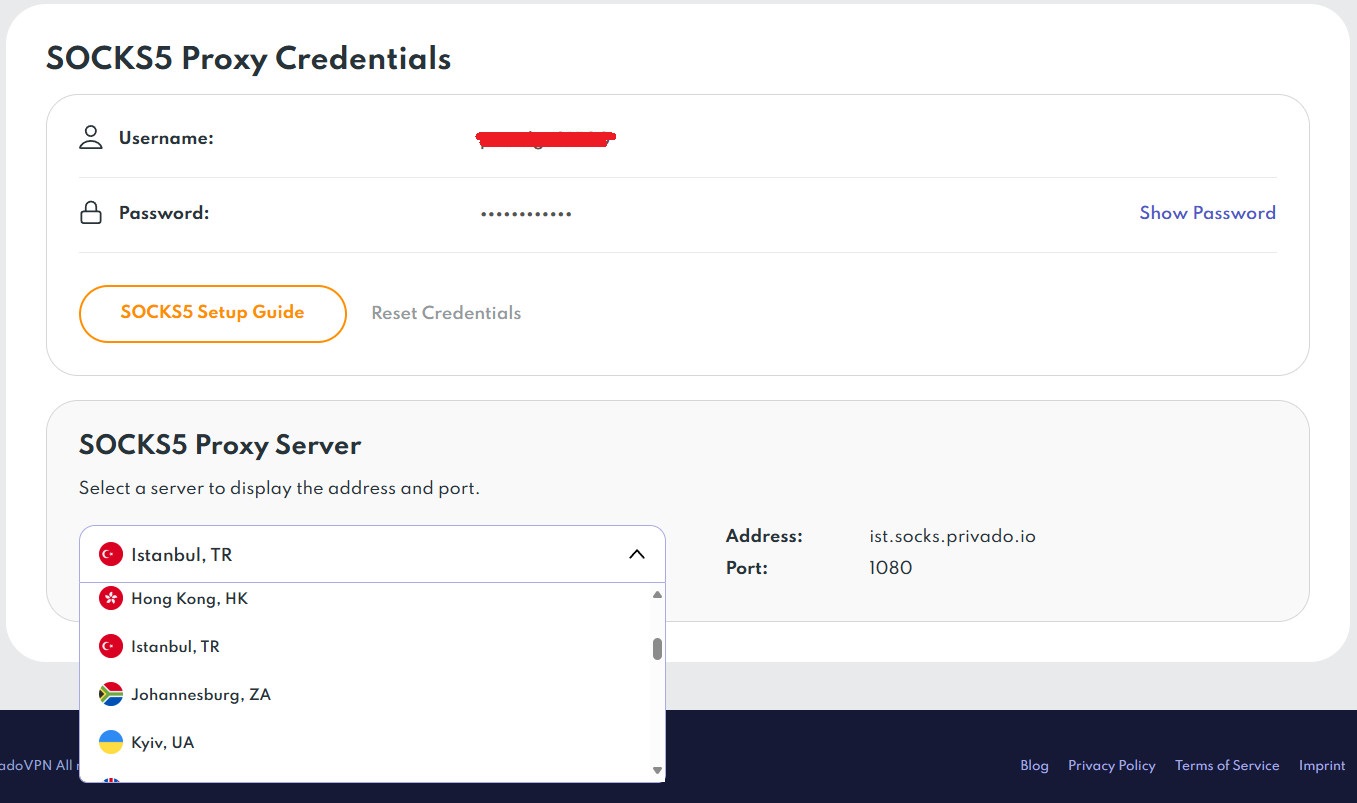Open the Imprint footer link
This screenshot has width=1357, height=803.
coord(1322,766)
